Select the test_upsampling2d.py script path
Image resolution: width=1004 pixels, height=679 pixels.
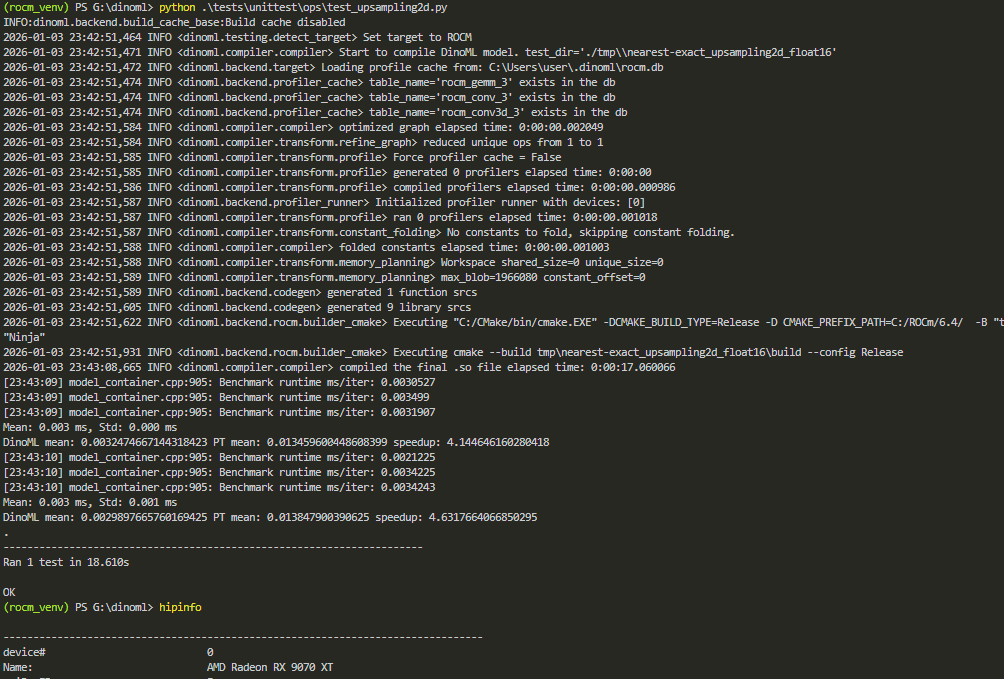point(324,8)
